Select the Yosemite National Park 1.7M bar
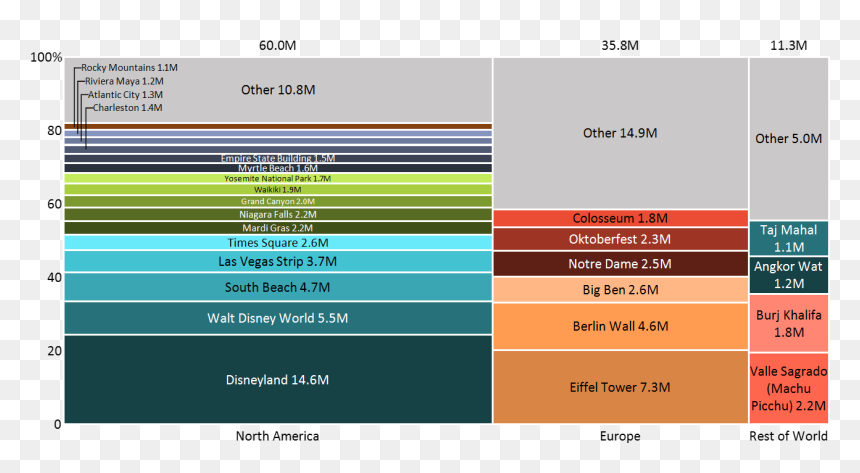This screenshot has height=473, width=860. (x=278, y=178)
